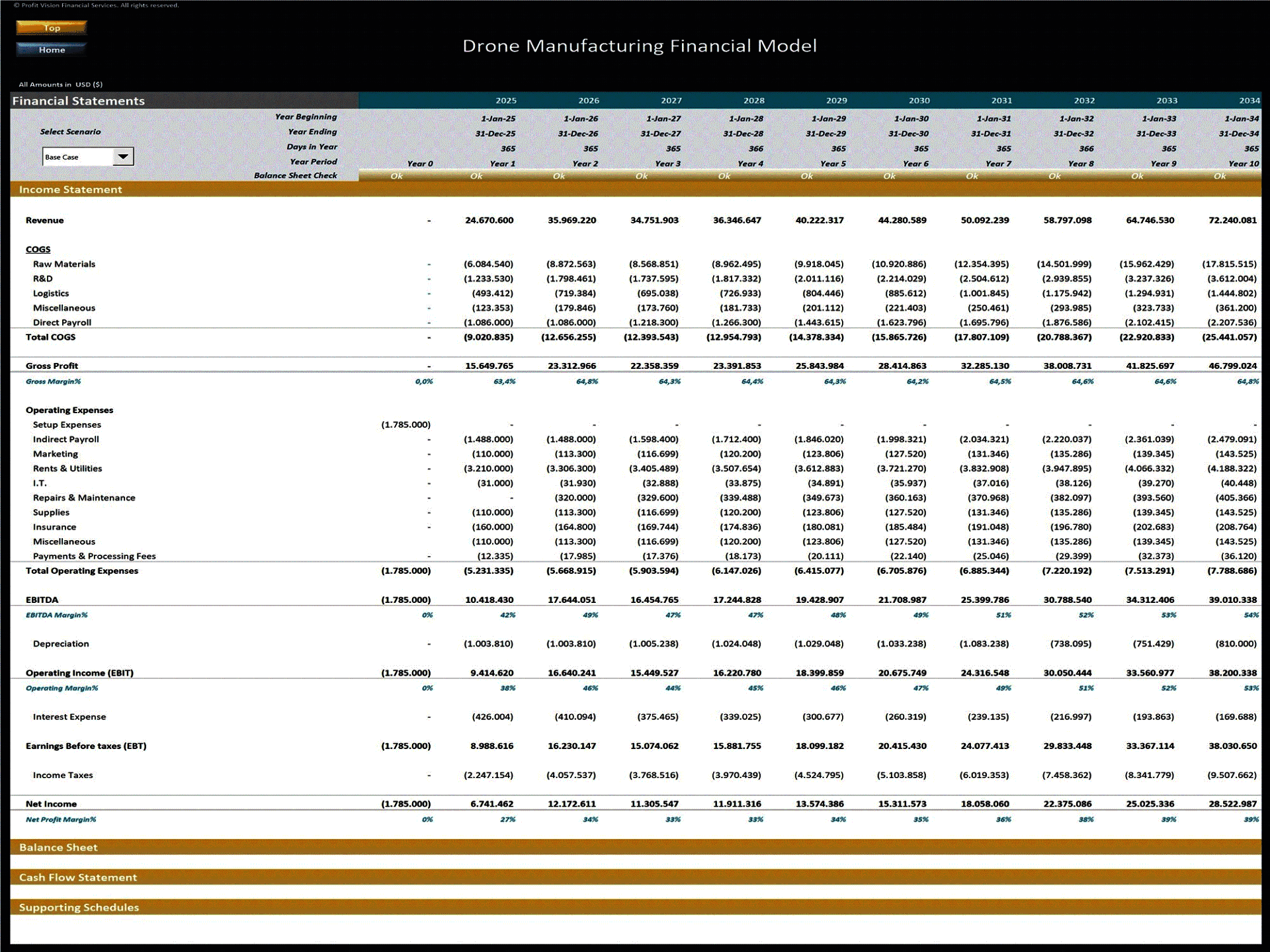Image resolution: width=1270 pixels, height=952 pixels.
Task: Select Depreciation value (810.000)
Action: (x=1236, y=644)
